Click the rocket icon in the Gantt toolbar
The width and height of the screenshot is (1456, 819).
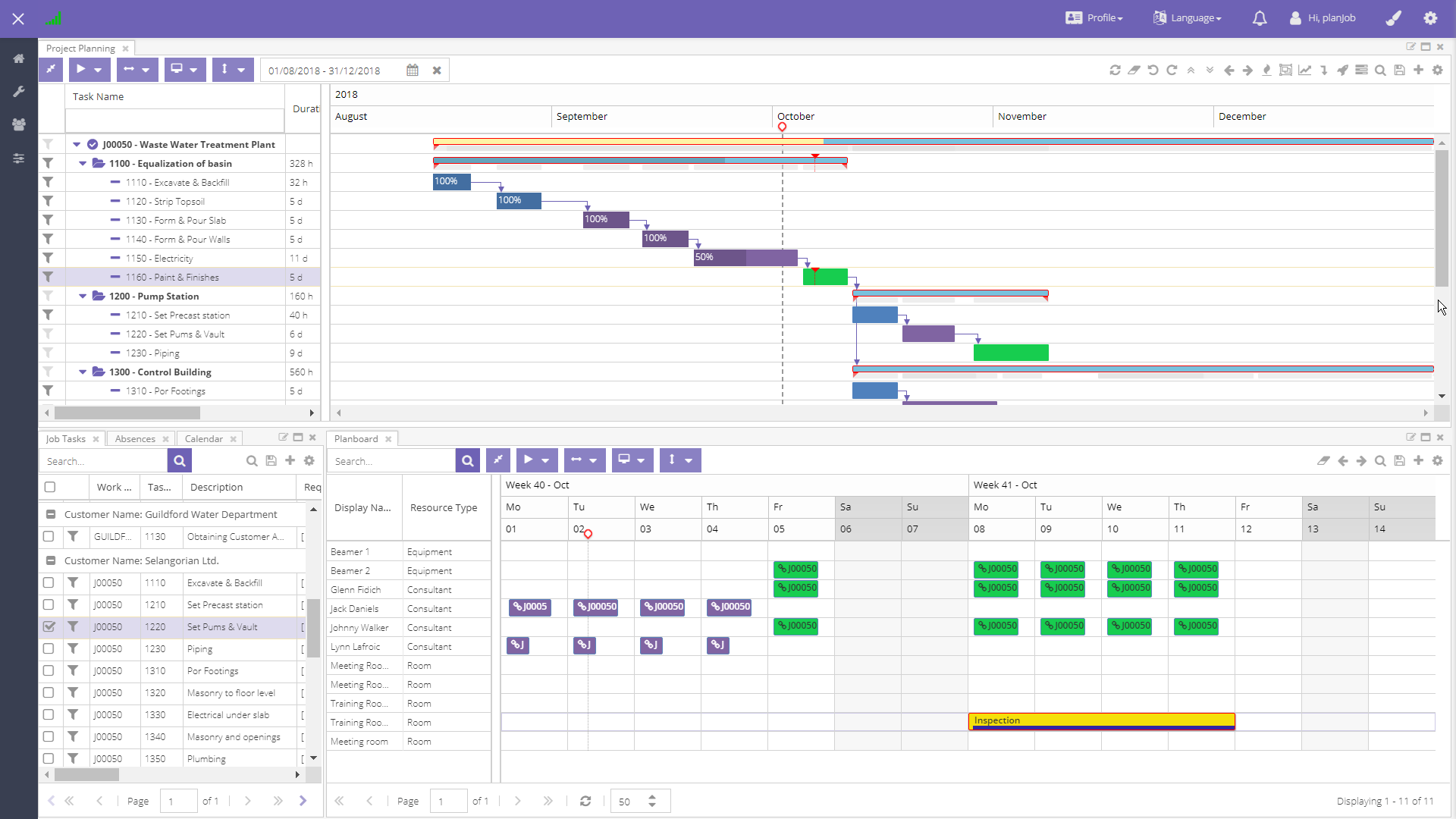1343,70
